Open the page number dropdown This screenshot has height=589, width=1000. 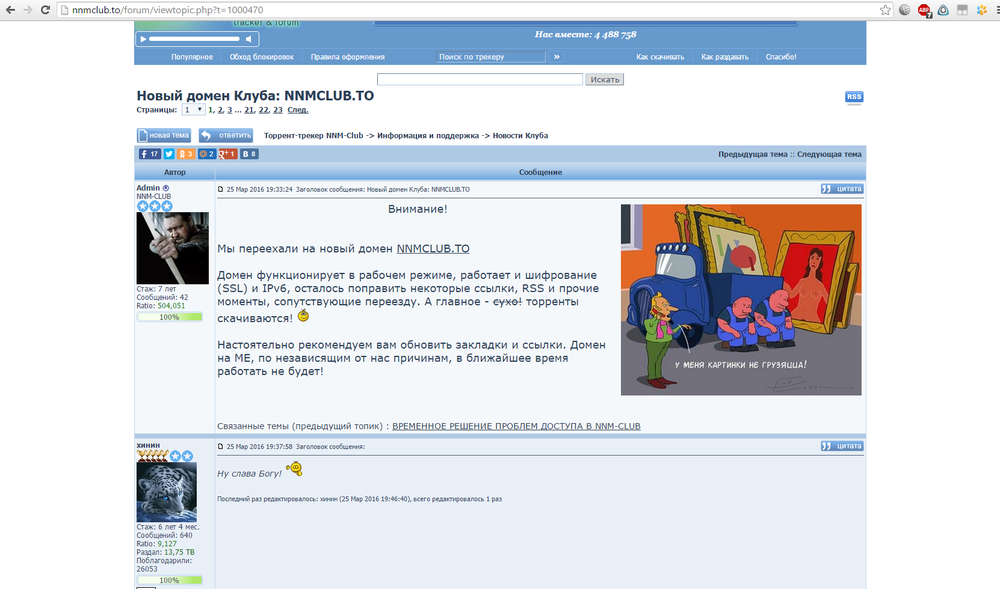[x=193, y=110]
